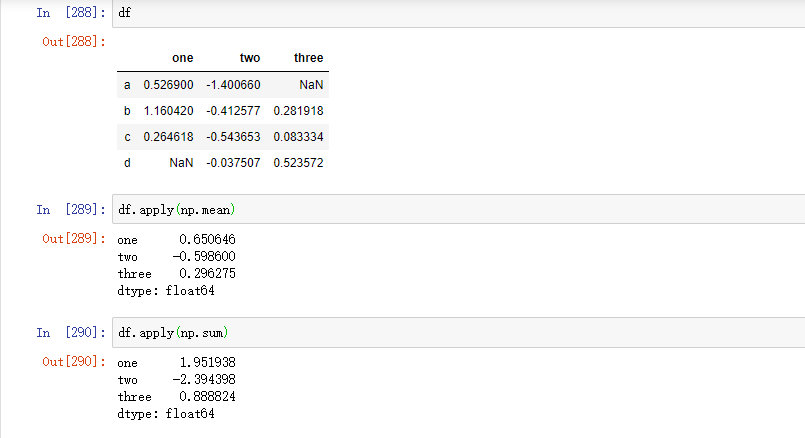Focus the df.apply(np.mean) code cell
Image resolution: width=805 pixels, height=438 pixels.
(450, 209)
